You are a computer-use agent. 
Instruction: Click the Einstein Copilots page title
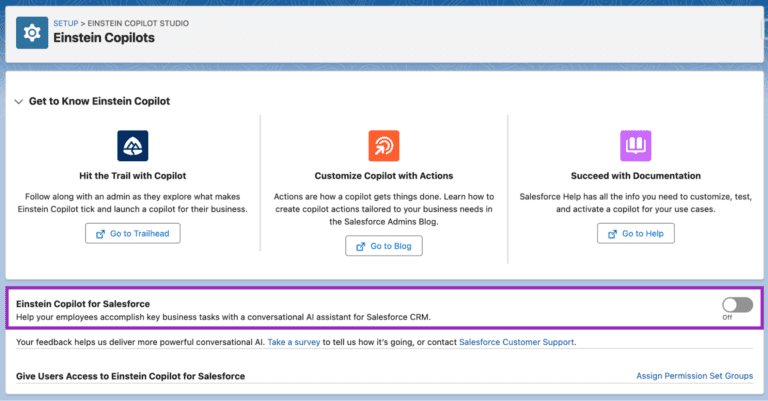[104, 38]
